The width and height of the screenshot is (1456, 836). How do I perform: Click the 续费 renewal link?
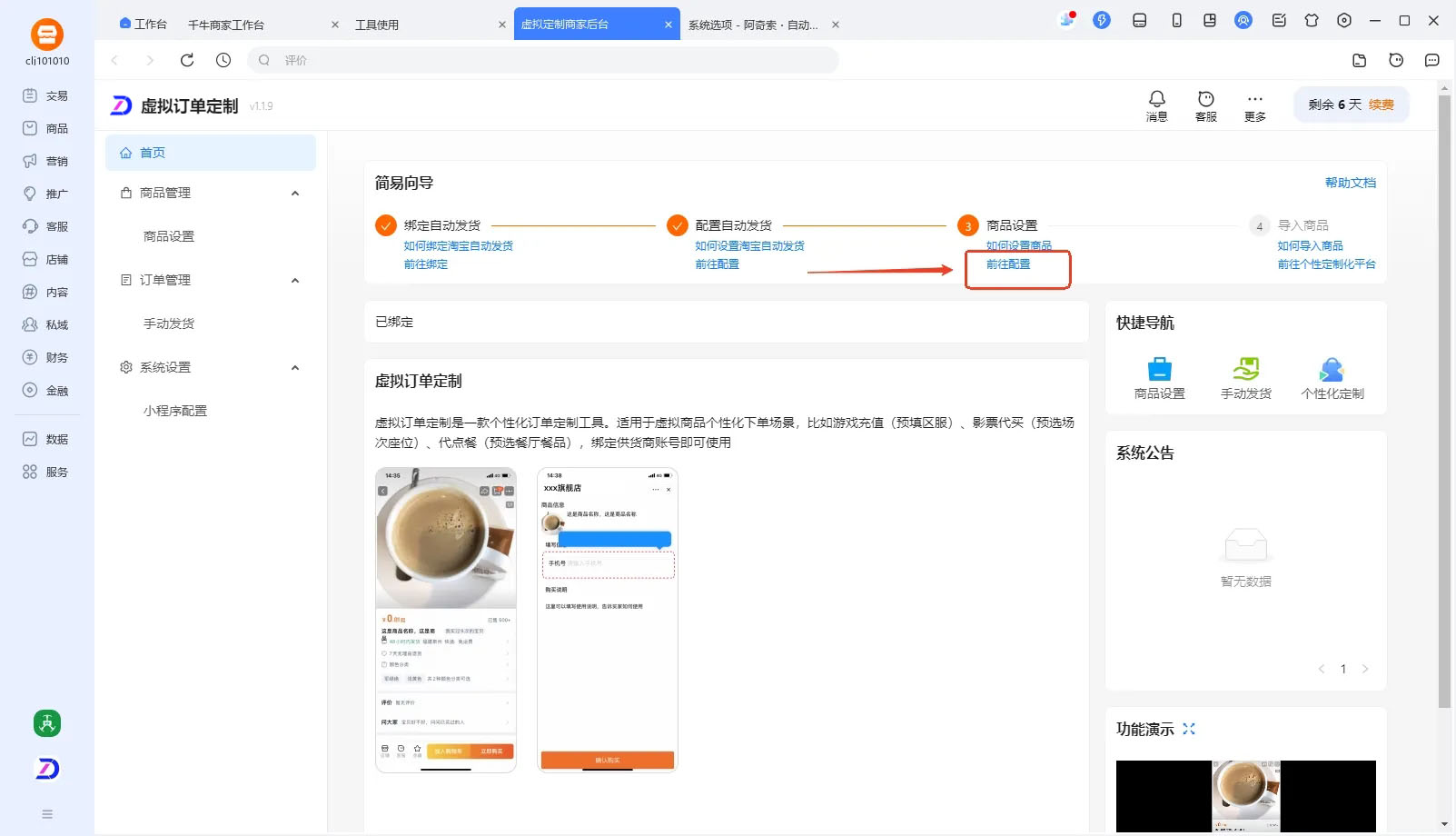coord(1381,104)
